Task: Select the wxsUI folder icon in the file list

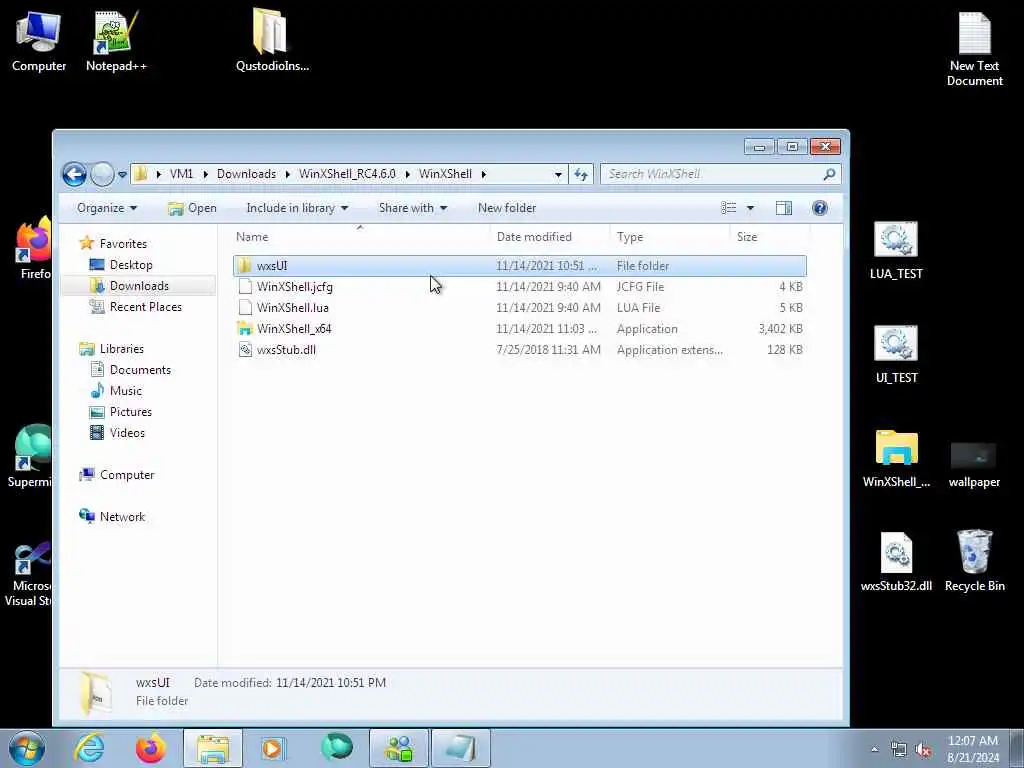Action: (x=245, y=266)
